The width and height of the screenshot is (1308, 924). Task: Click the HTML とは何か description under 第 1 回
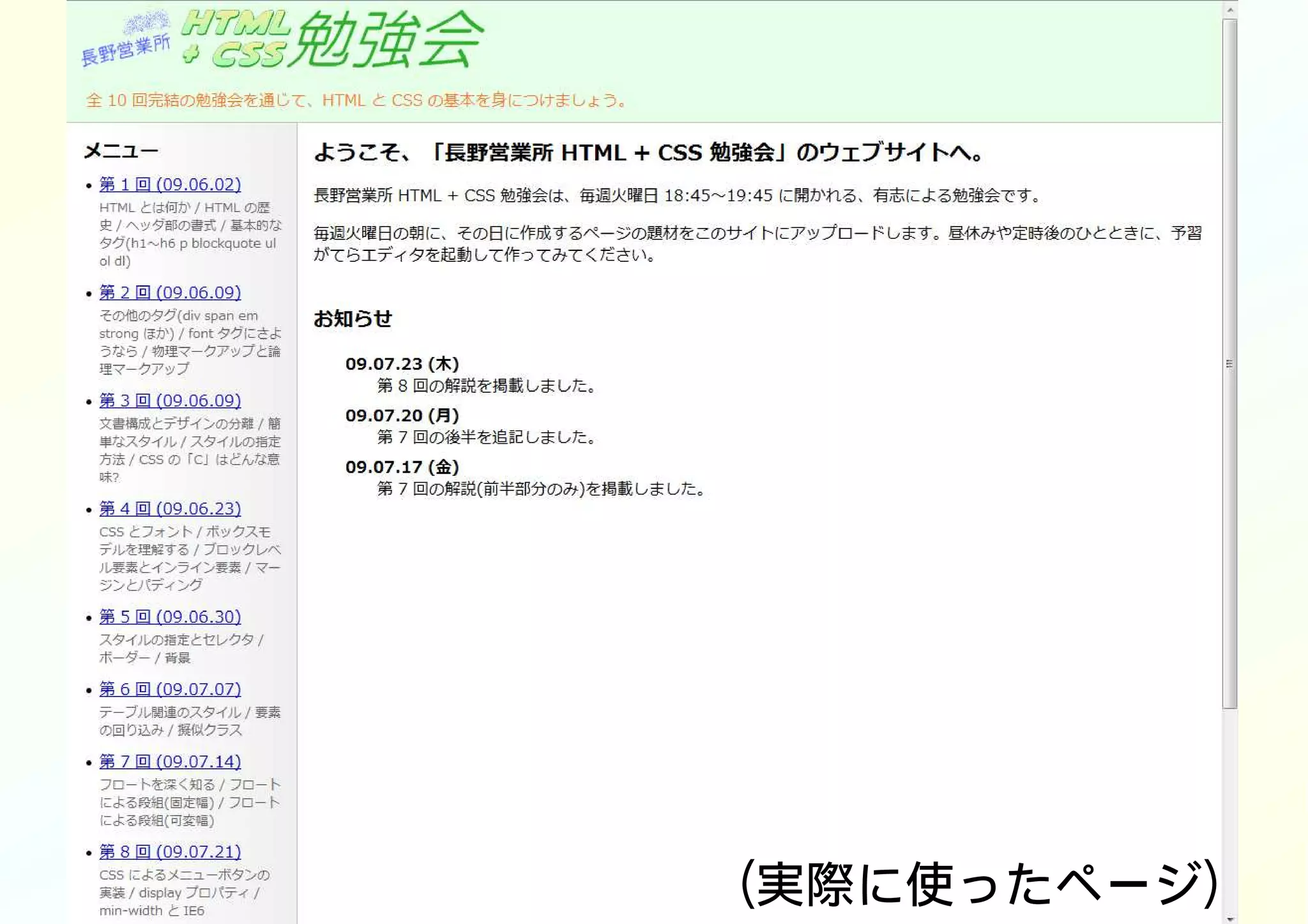point(190,234)
